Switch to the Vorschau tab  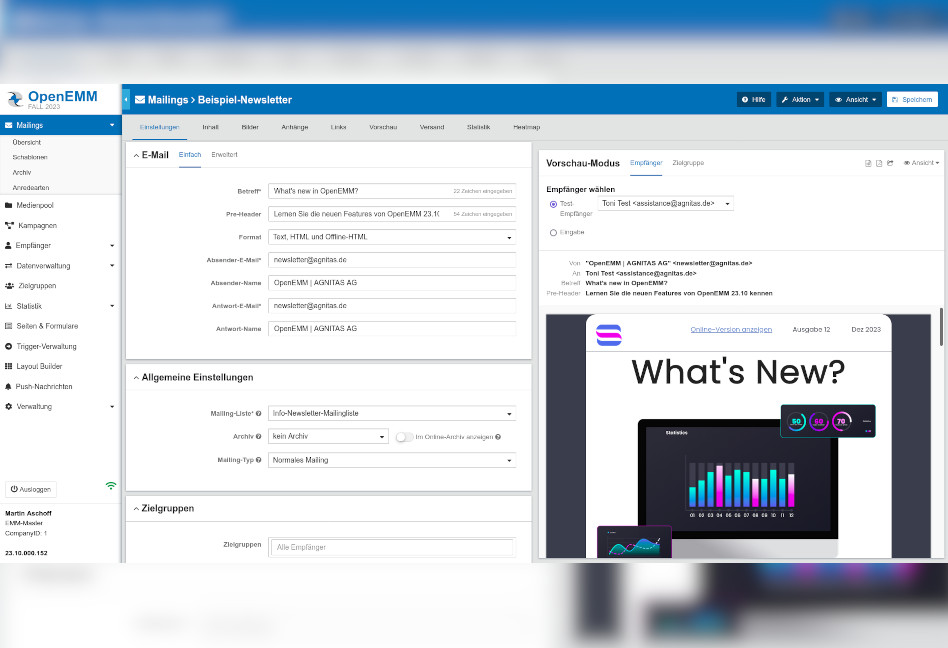click(383, 127)
